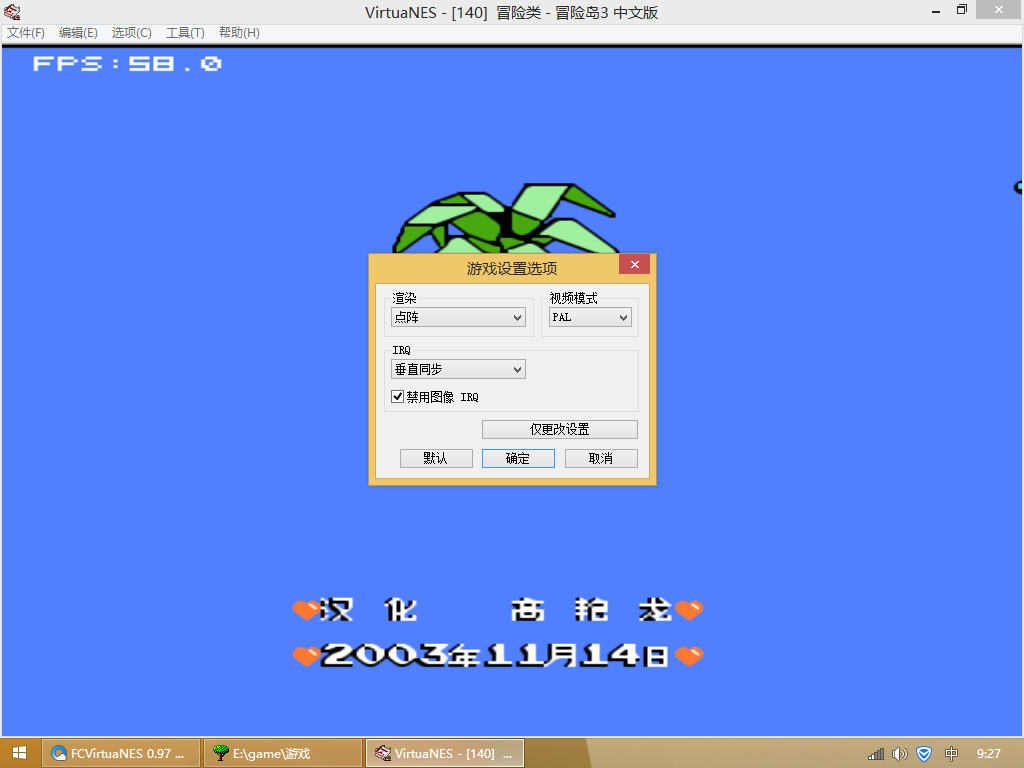Switch to E:\game\游戏 taskbar window
1024x768 pixels.
[x=283, y=754]
